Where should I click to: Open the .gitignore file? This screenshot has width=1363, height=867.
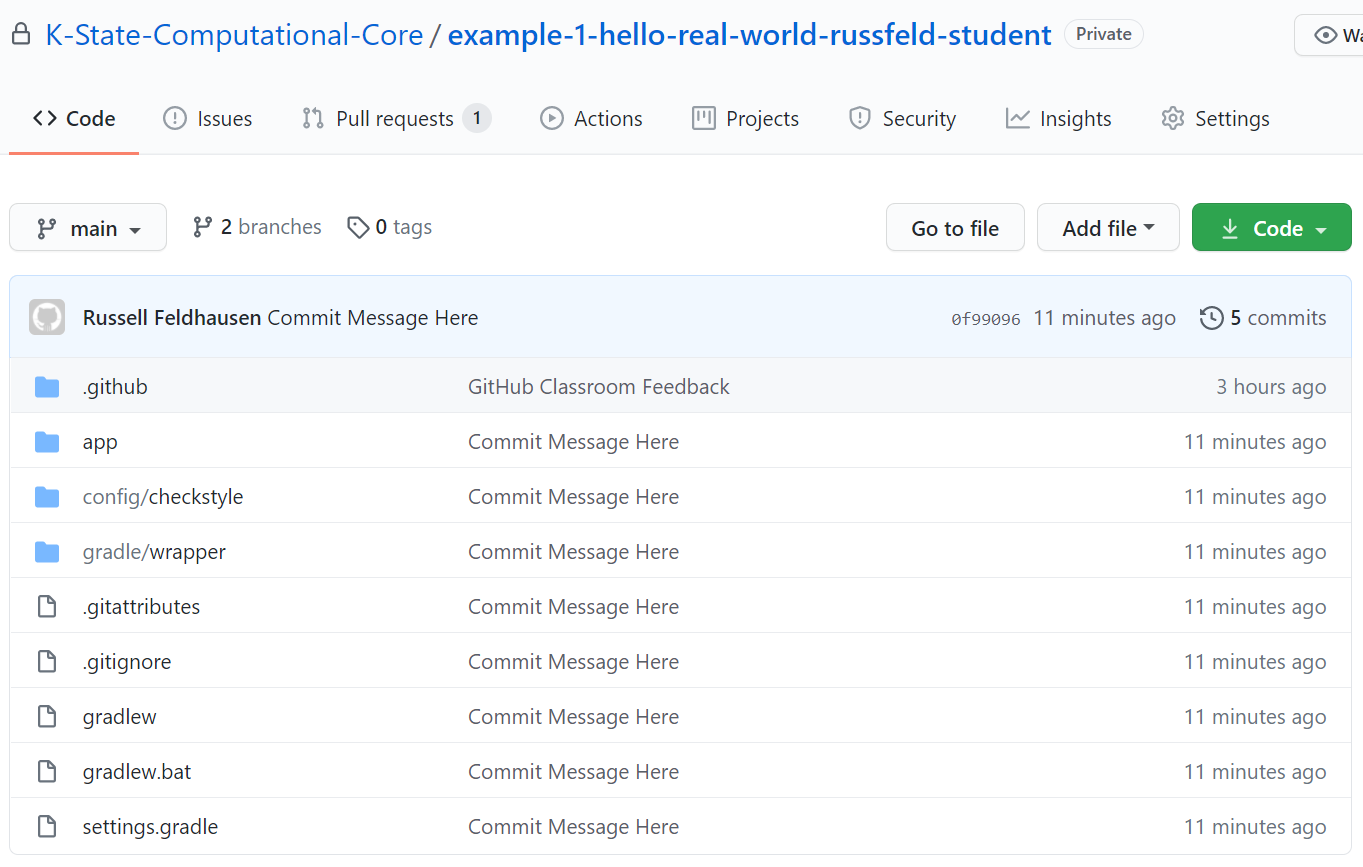tap(127, 662)
